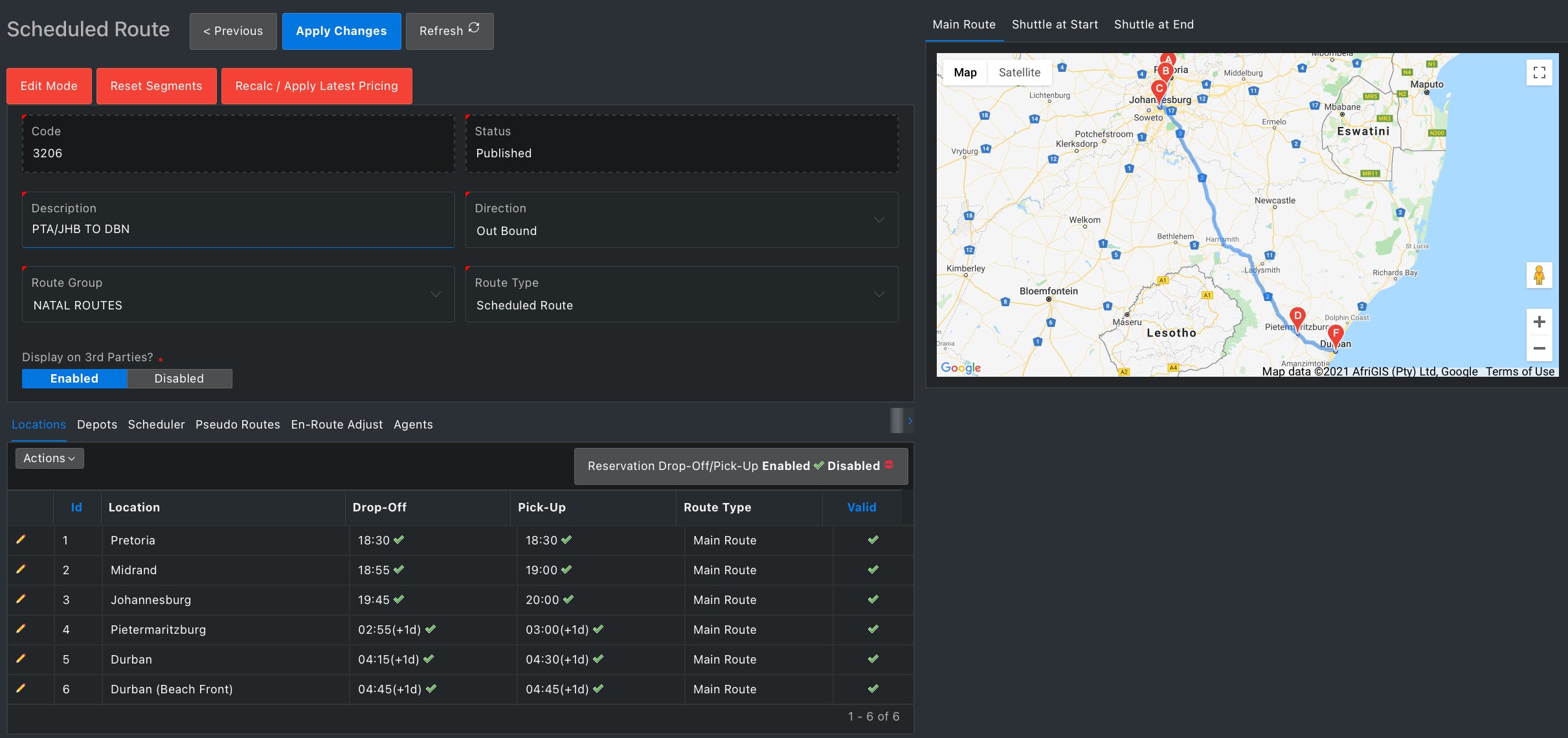Click the tab scroll arrow right of Agents
This screenshot has width=1568, height=738.
tap(910, 421)
